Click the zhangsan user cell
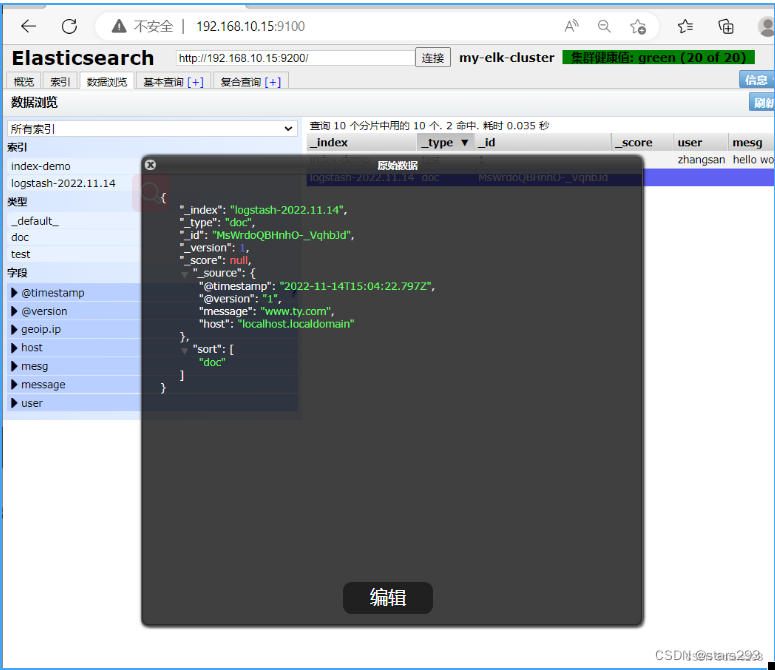The height and width of the screenshot is (670, 775). (x=701, y=160)
